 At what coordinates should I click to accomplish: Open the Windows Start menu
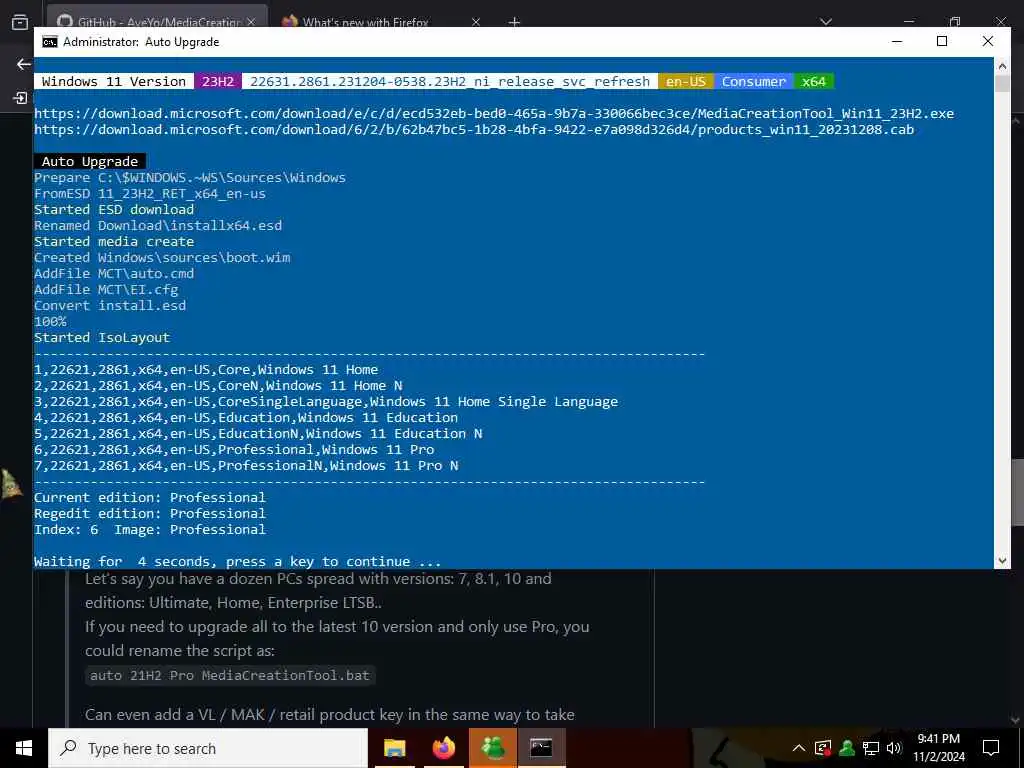point(24,748)
